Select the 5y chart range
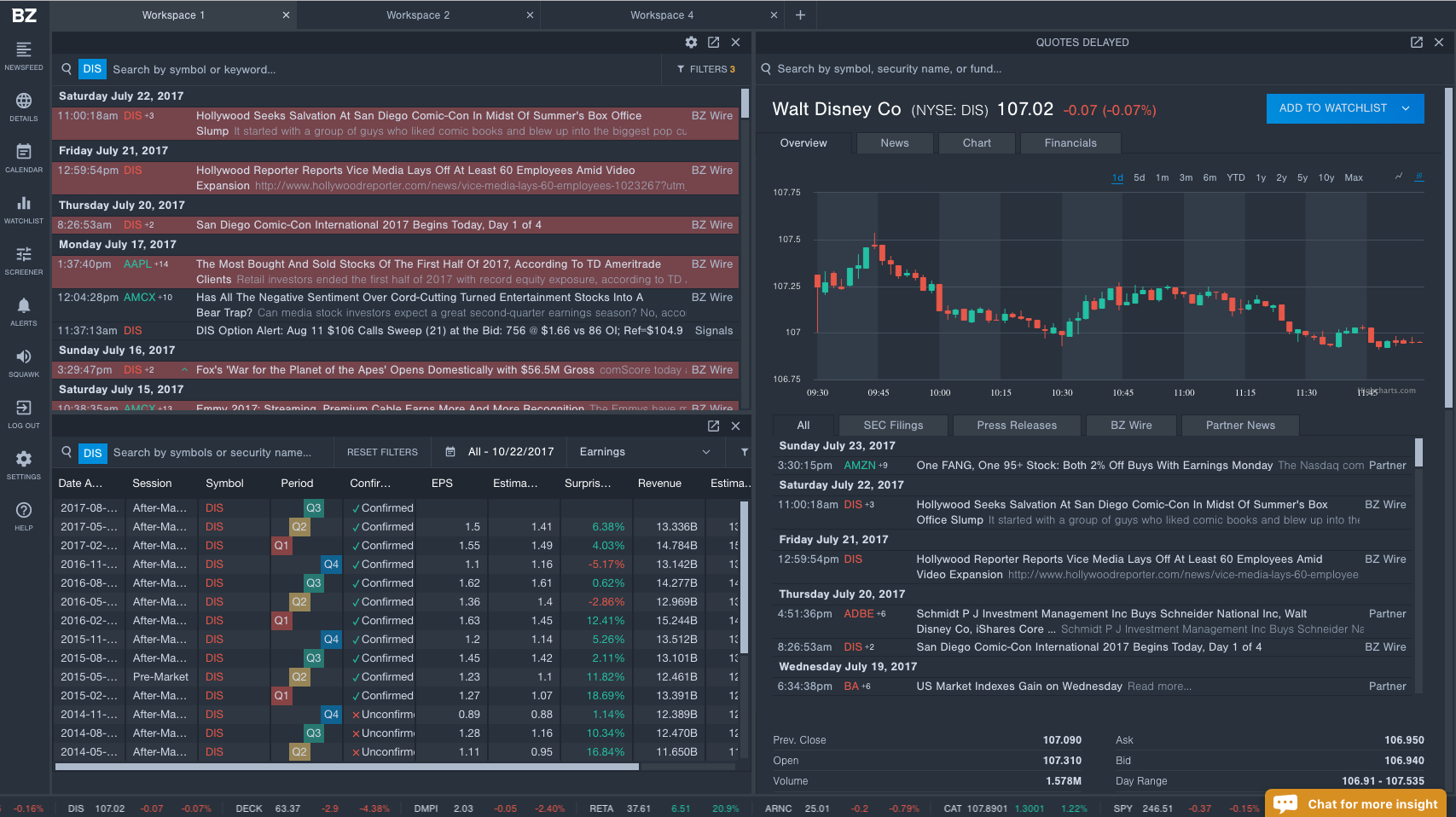Image resolution: width=1456 pixels, height=817 pixels. coord(1302,177)
